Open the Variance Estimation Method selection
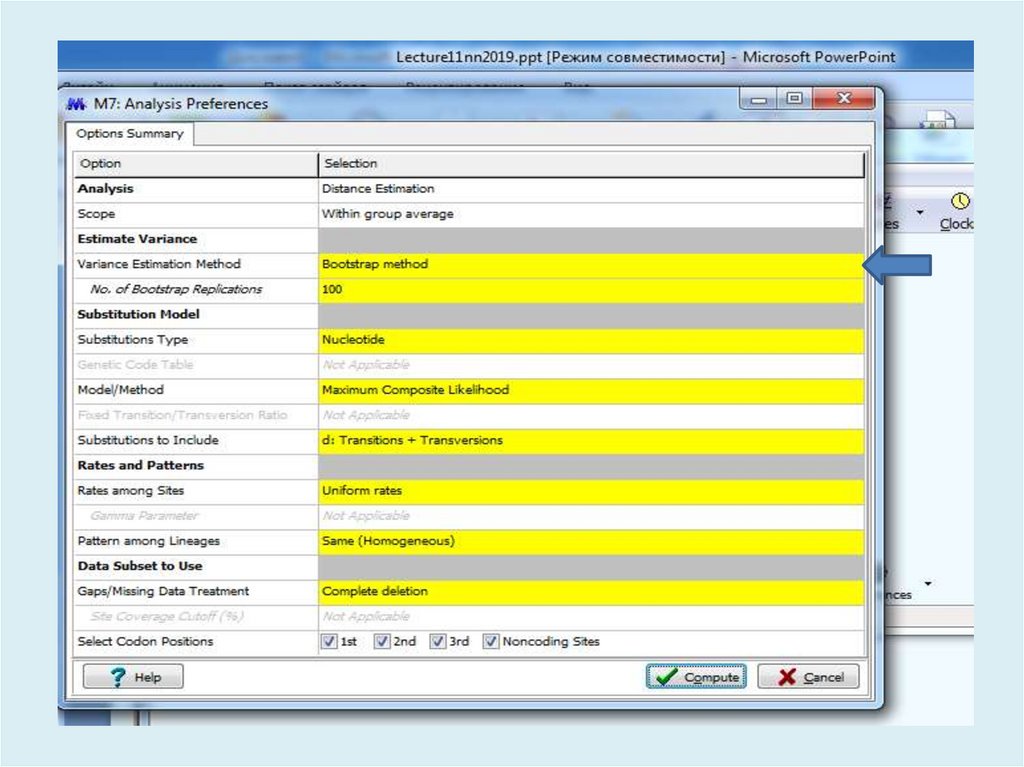The width and height of the screenshot is (1024, 767). click(x=590, y=265)
